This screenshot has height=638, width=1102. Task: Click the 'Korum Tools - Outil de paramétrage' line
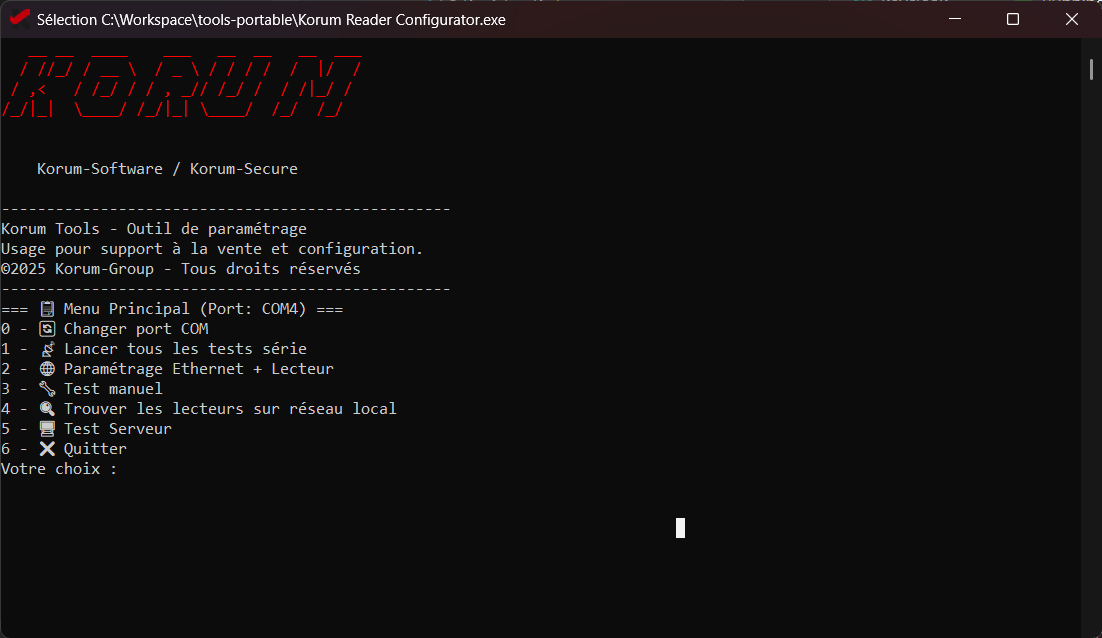154,229
